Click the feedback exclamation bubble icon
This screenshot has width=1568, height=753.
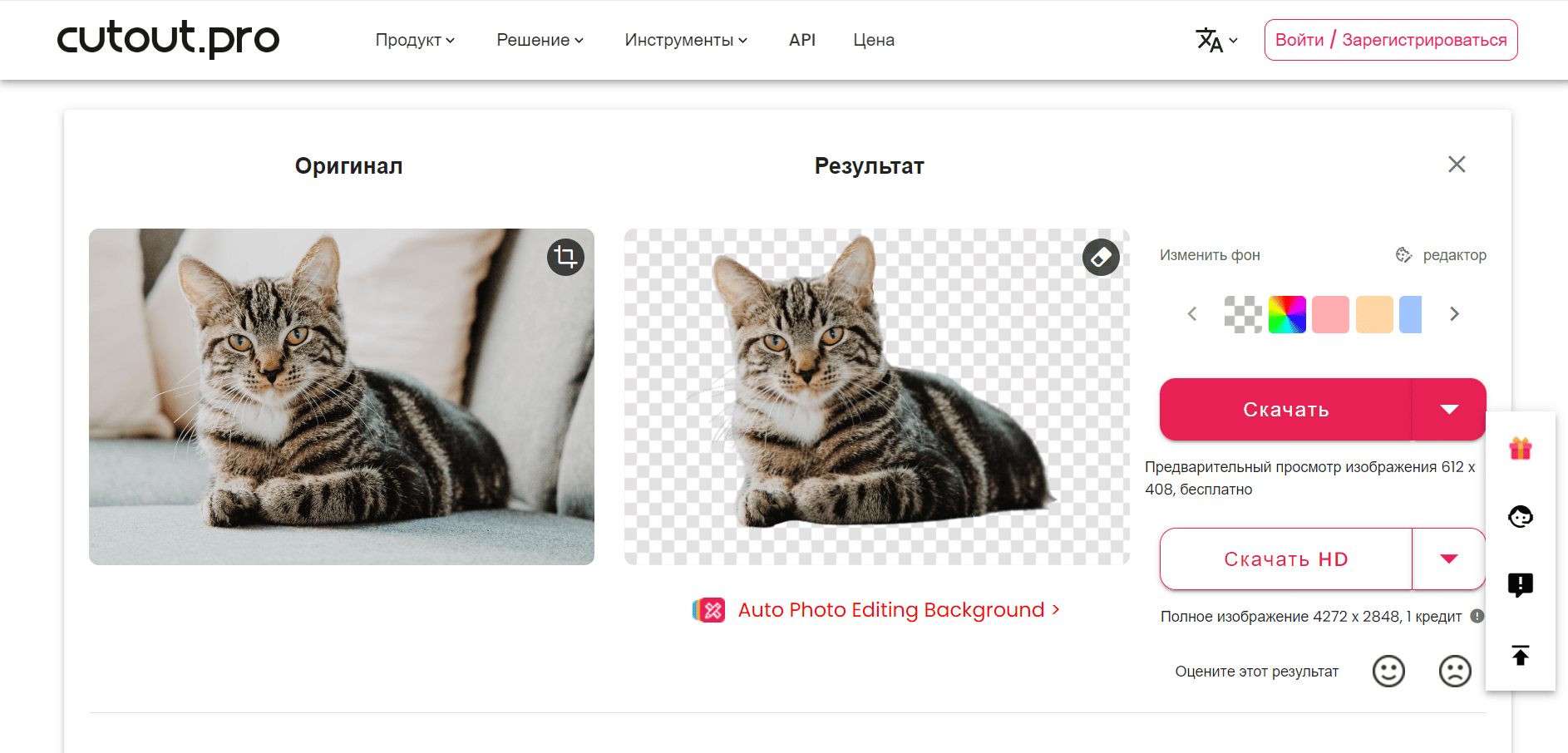click(1520, 585)
